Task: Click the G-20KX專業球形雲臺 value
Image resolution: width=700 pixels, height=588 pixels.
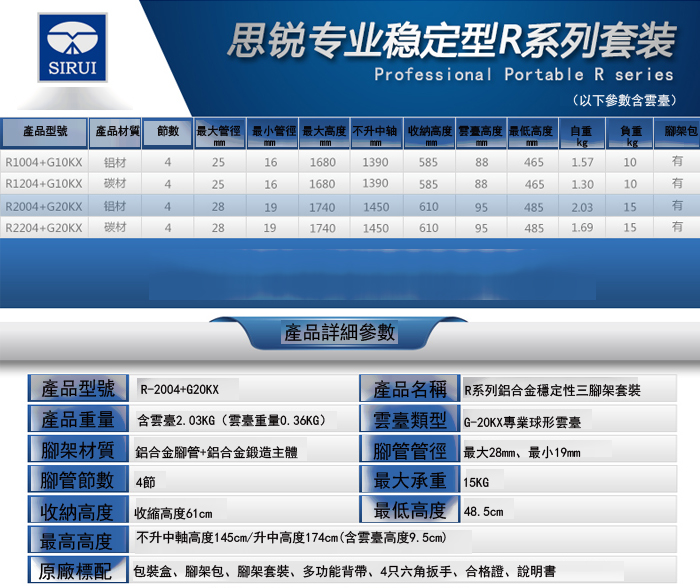Action: (x=522, y=422)
